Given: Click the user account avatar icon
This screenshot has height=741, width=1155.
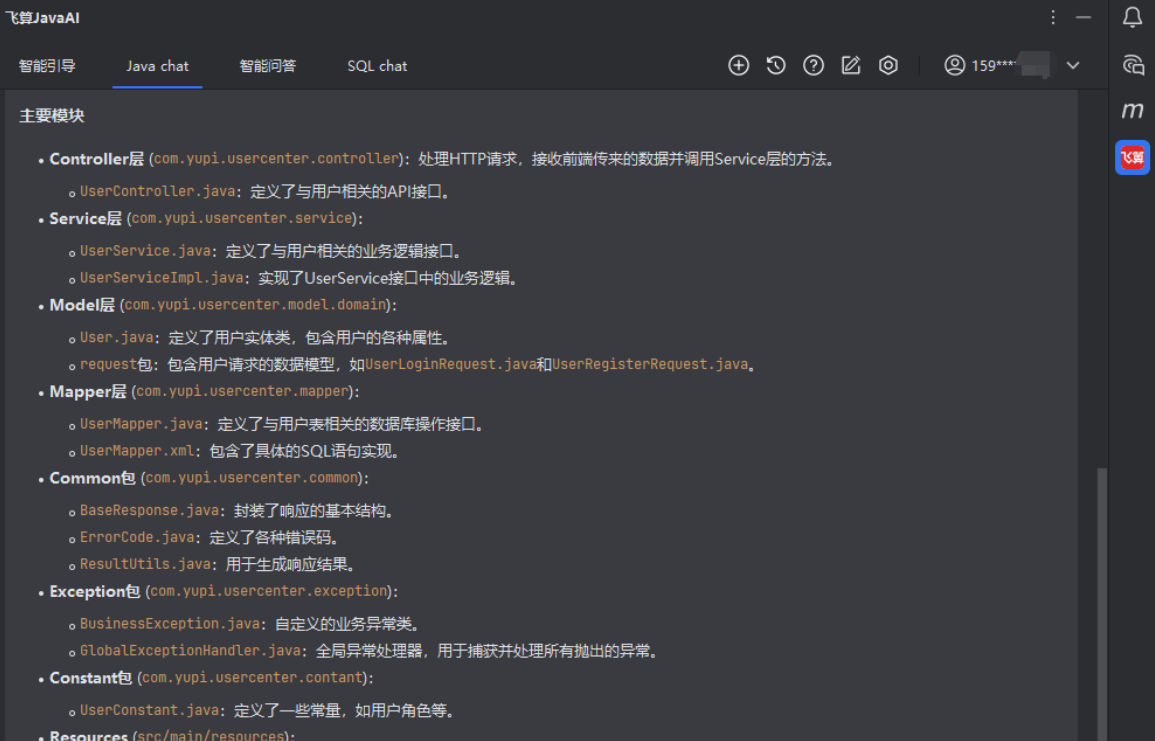Looking at the screenshot, I should (x=955, y=66).
